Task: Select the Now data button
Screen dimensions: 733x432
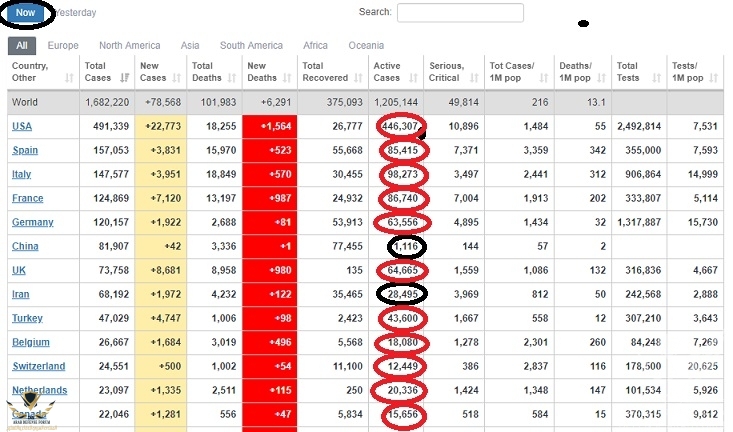Action: click(x=25, y=14)
